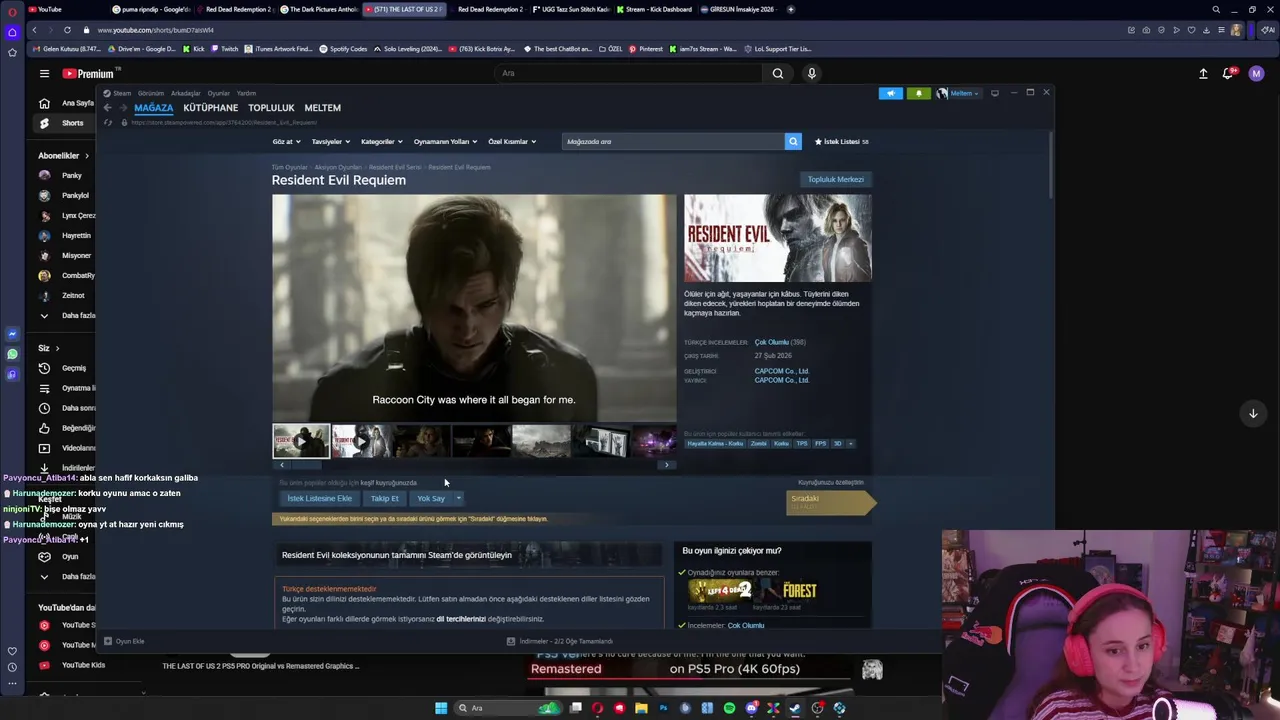This screenshot has width=1280, height=720.
Task: Select MELTEM profile tab in Steam
Action: pos(322,108)
